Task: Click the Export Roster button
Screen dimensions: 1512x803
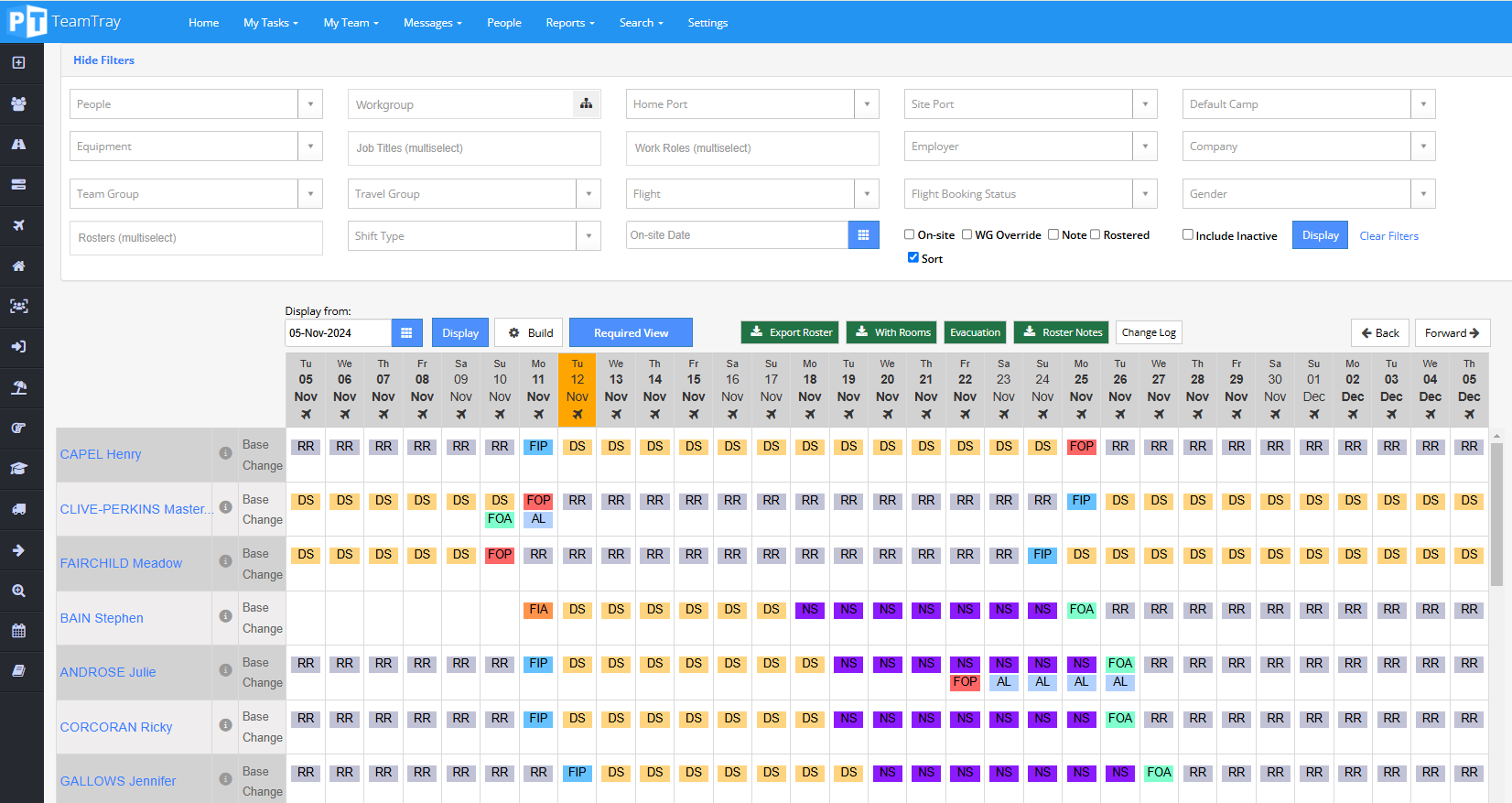Action: [x=790, y=332]
